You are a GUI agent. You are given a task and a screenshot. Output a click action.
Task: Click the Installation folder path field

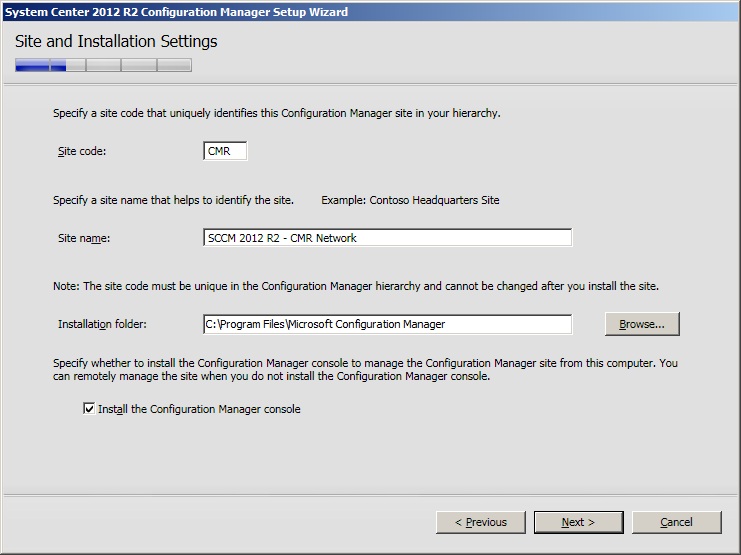click(x=386, y=324)
